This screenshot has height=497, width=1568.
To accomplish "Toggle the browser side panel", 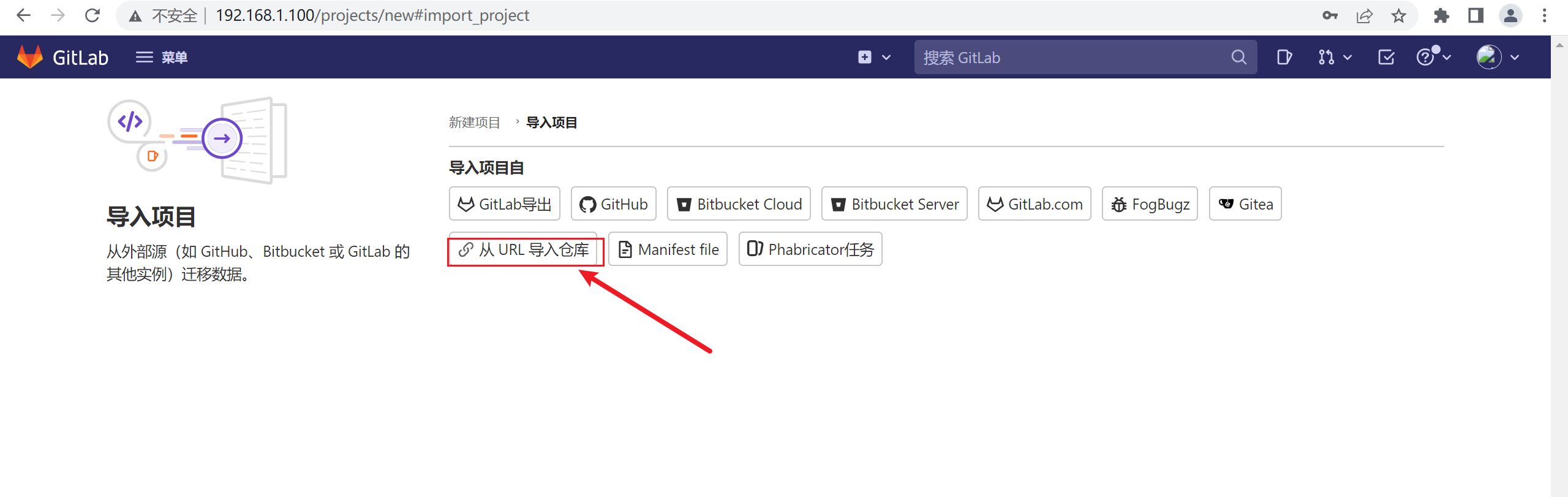I will pyautogui.click(x=1476, y=16).
